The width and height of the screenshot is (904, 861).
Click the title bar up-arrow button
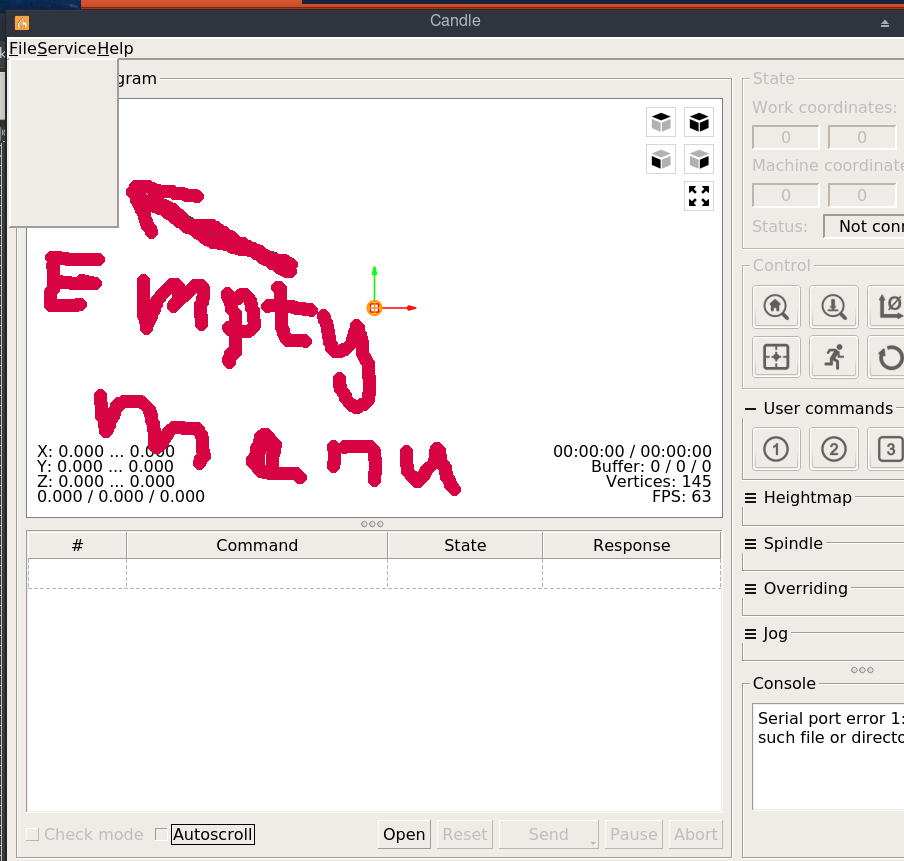884,24
